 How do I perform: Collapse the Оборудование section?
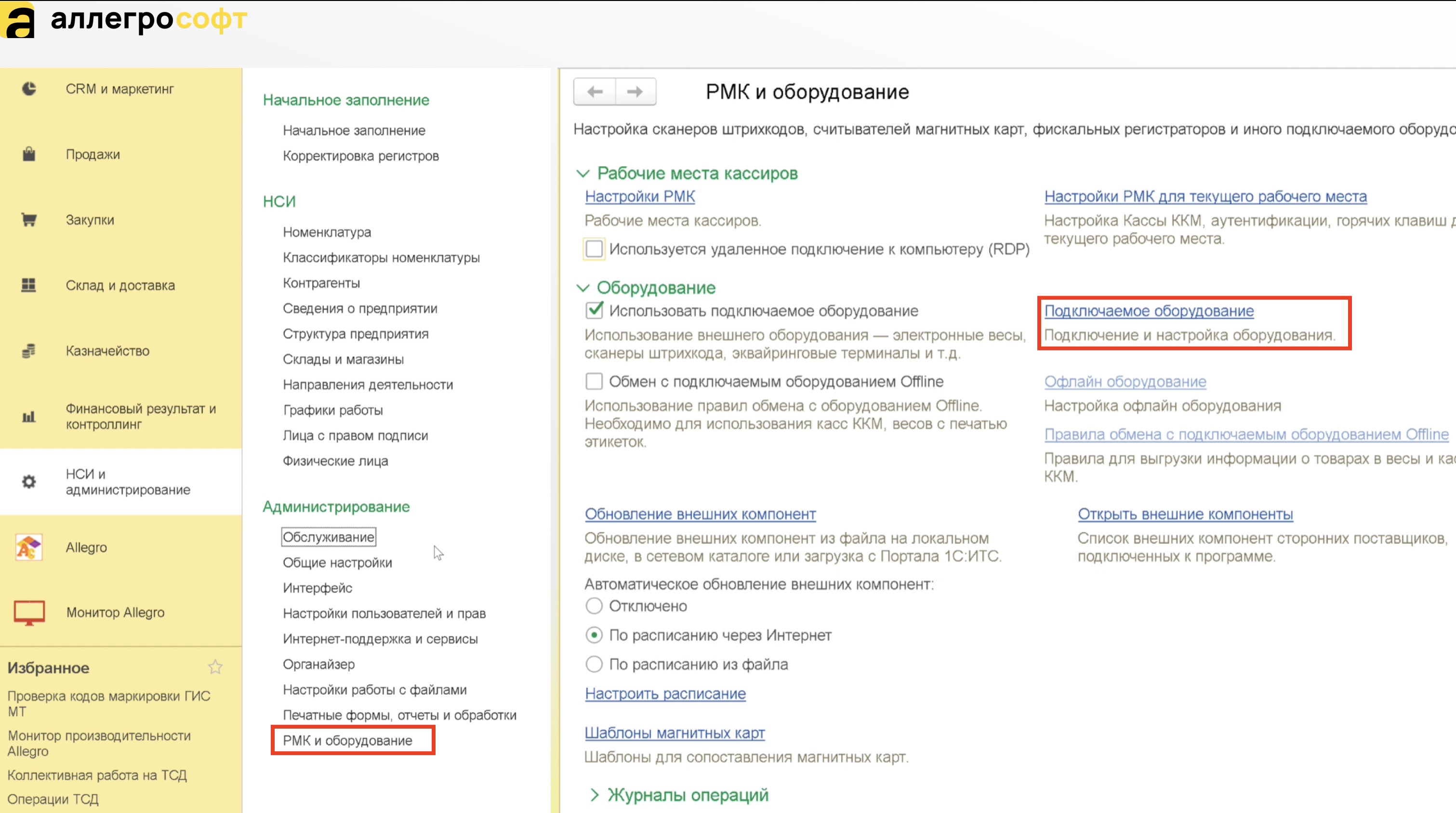[x=583, y=288]
